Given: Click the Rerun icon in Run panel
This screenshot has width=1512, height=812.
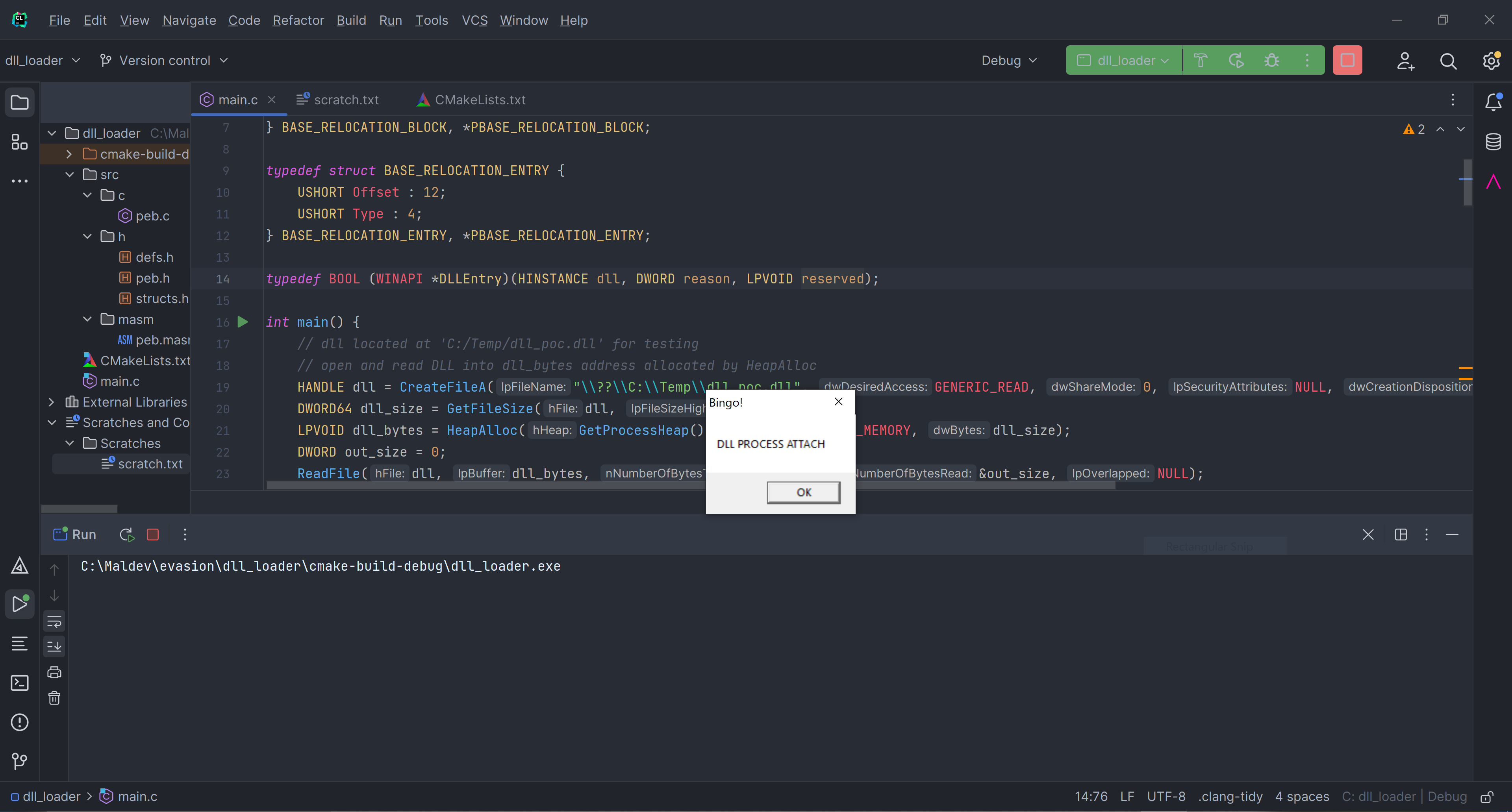Looking at the screenshot, I should pyautogui.click(x=127, y=535).
